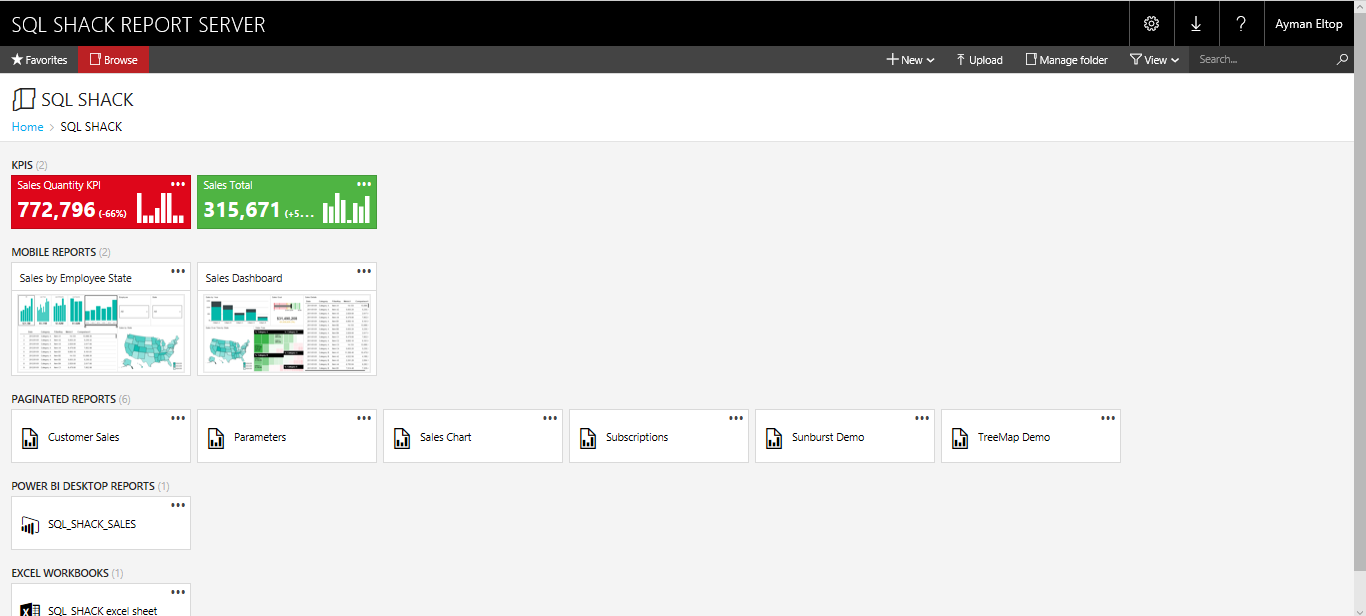This screenshot has width=1366, height=616.
Task: Open ellipsis menu on Parameters report
Action: pyautogui.click(x=365, y=418)
